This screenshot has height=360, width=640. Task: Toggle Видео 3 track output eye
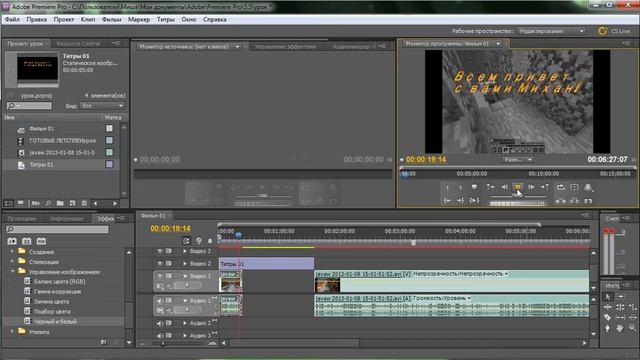(x=160, y=251)
